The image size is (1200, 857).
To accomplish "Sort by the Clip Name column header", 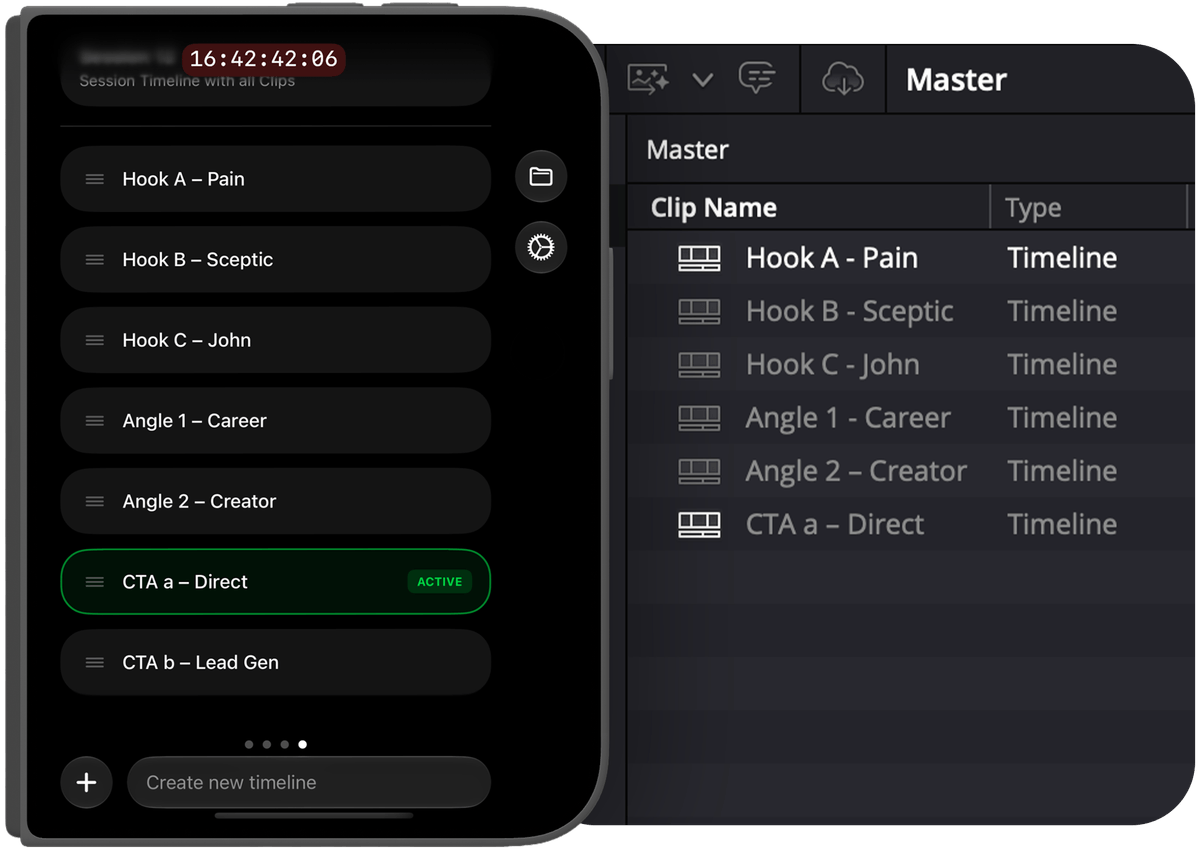I will point(714,208).
